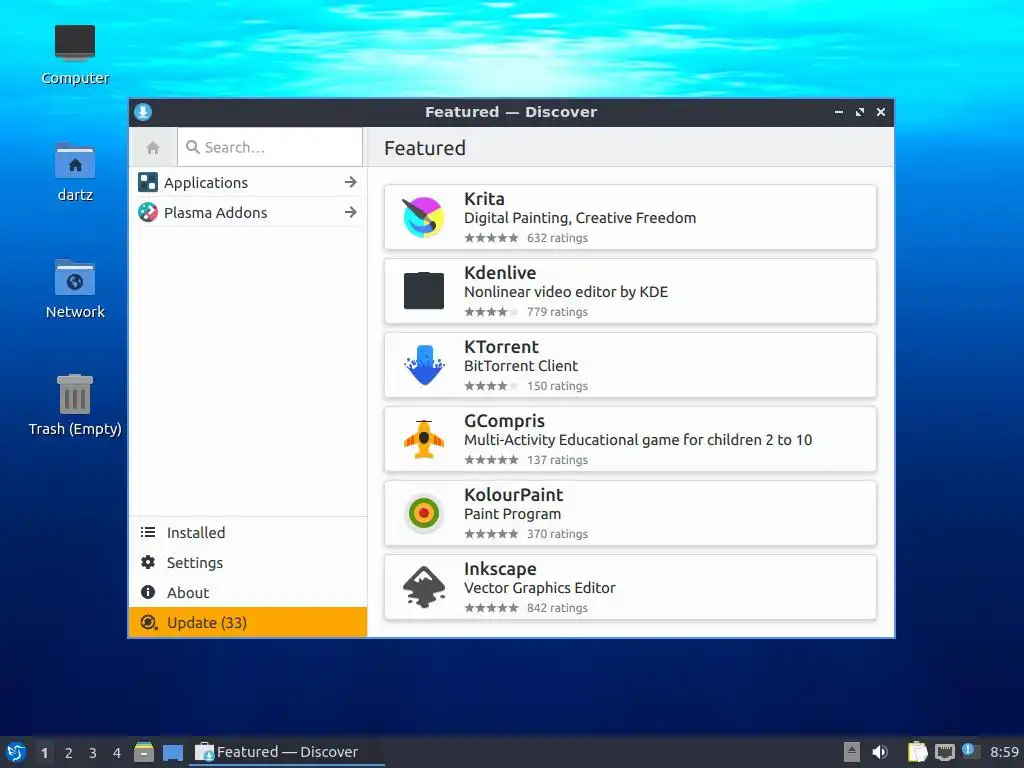Click the volume speaker tray icon

(880, 752)
